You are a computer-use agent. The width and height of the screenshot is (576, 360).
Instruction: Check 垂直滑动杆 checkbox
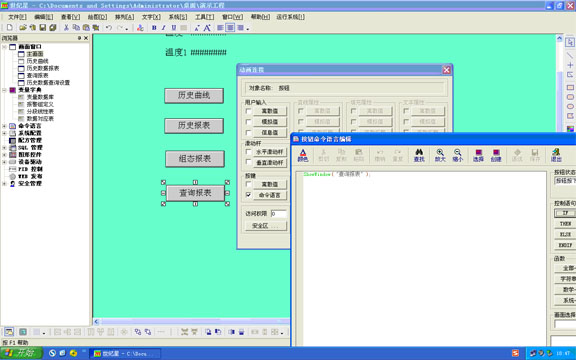[x=248, y=162]
